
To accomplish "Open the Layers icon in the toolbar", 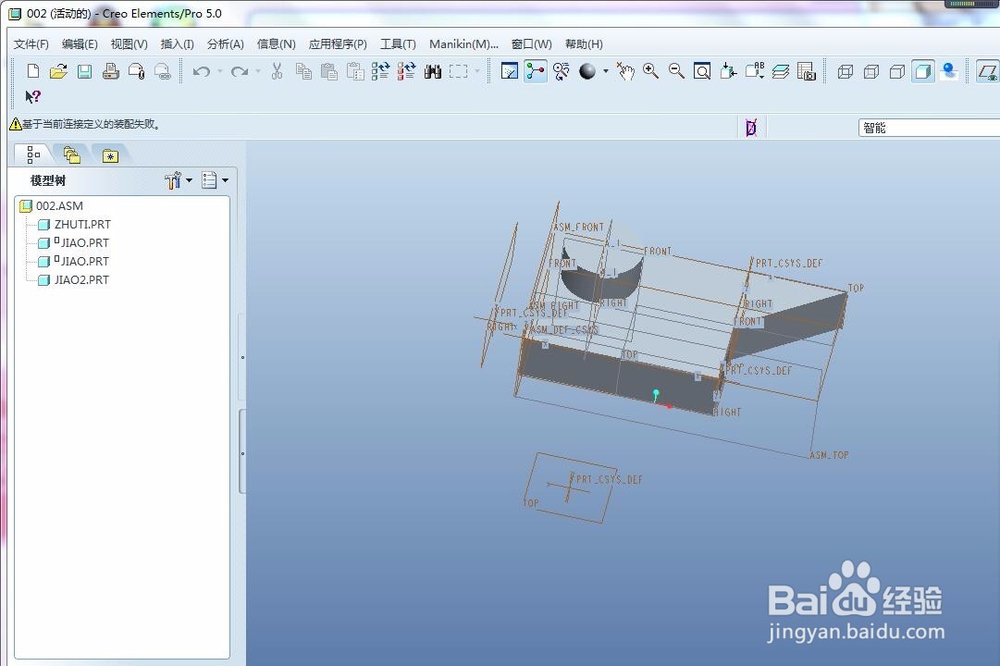I will pyautogui.click(x=780, y=71).
